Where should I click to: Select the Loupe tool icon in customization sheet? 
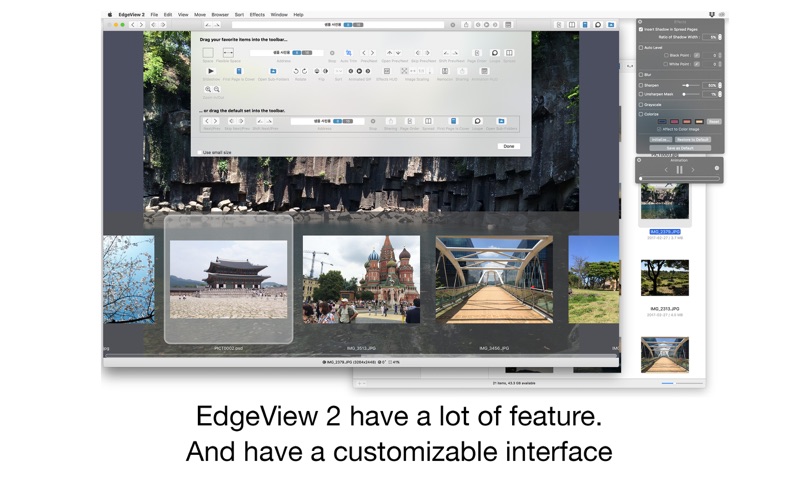click(x=494, y=52)
